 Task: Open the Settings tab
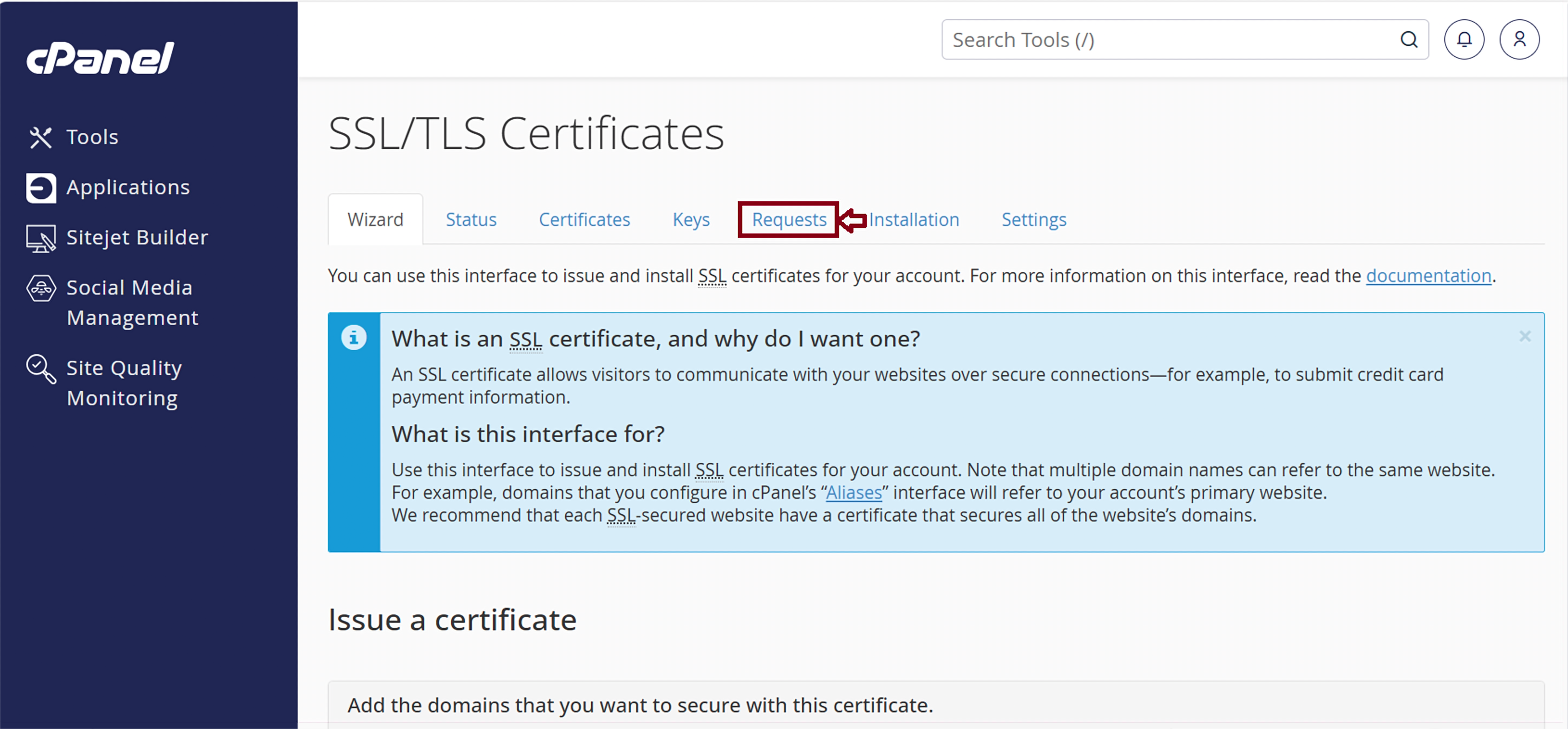tap(1034, 220)
